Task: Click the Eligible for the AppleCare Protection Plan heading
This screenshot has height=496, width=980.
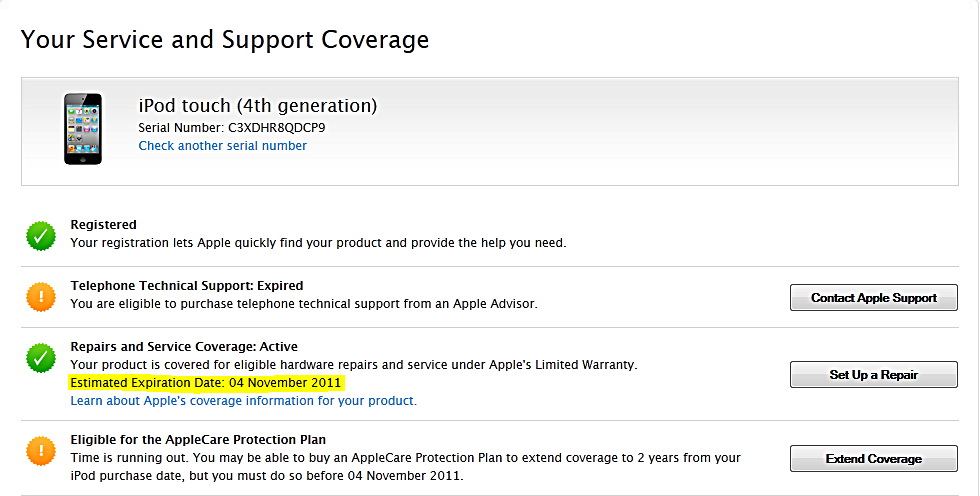Action: [x=198, y=439]
